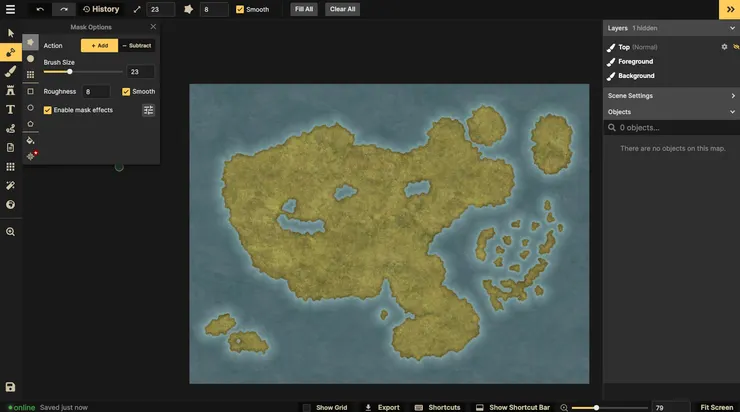Viewport: 740px width, 412px height.
Task: Select the grid mask brush option
Action: point(30,75)
